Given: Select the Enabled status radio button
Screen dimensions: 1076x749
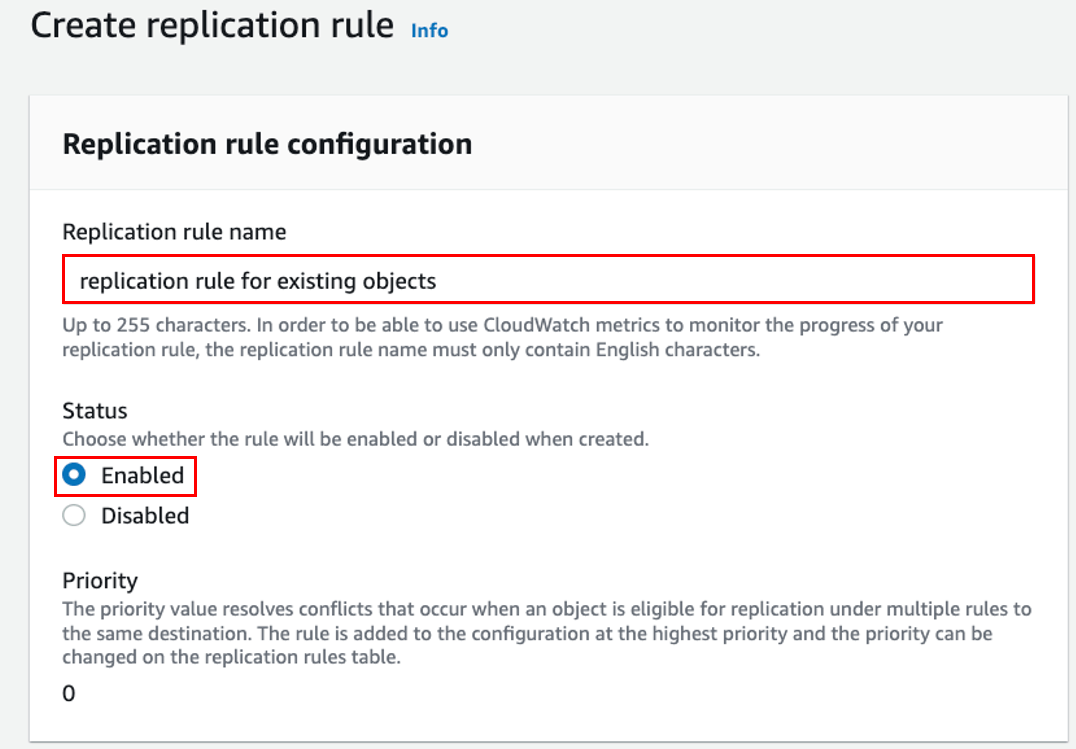Looking at the screenshot, I should click(x=73, y=474).
